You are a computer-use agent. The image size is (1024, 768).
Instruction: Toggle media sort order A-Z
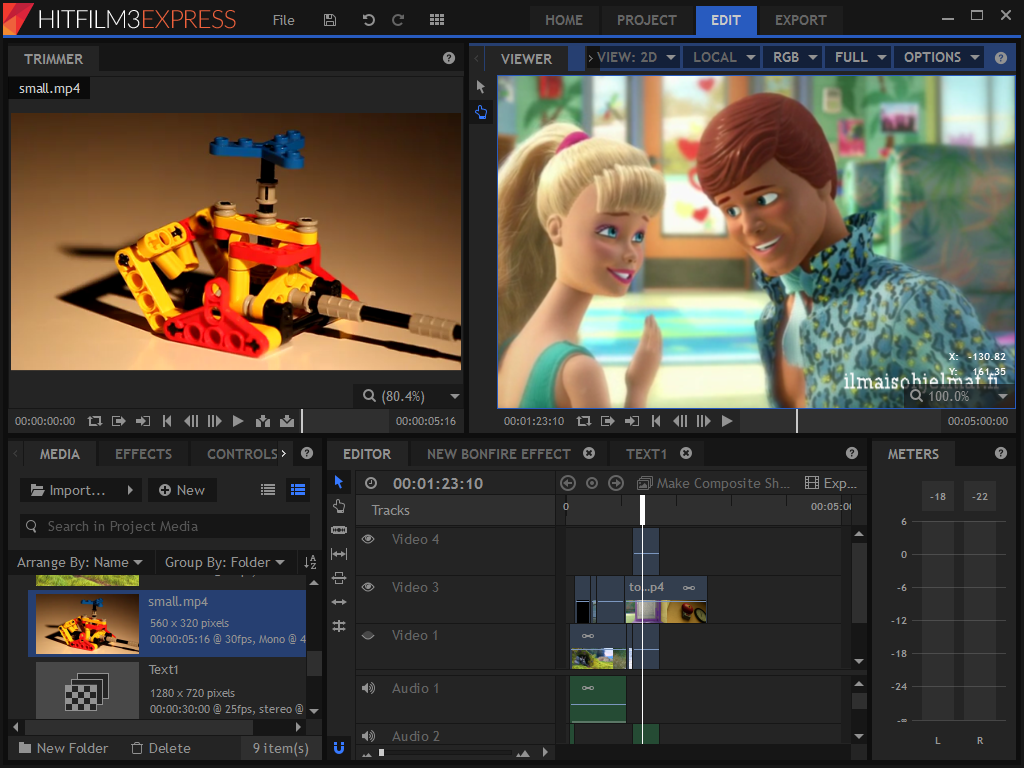(310, 562)
